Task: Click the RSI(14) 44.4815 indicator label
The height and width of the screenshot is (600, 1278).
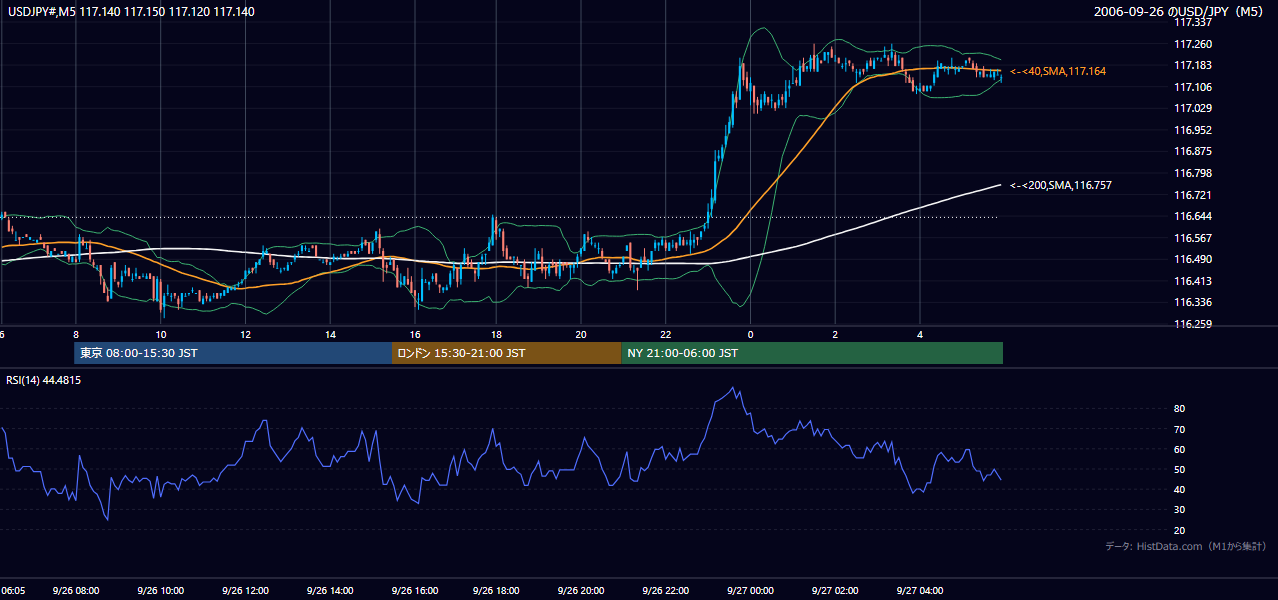Action: click(44, 380)
